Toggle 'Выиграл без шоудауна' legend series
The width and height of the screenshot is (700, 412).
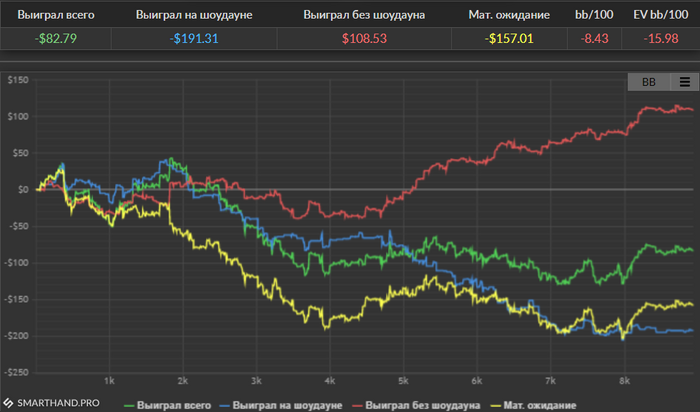416,405
